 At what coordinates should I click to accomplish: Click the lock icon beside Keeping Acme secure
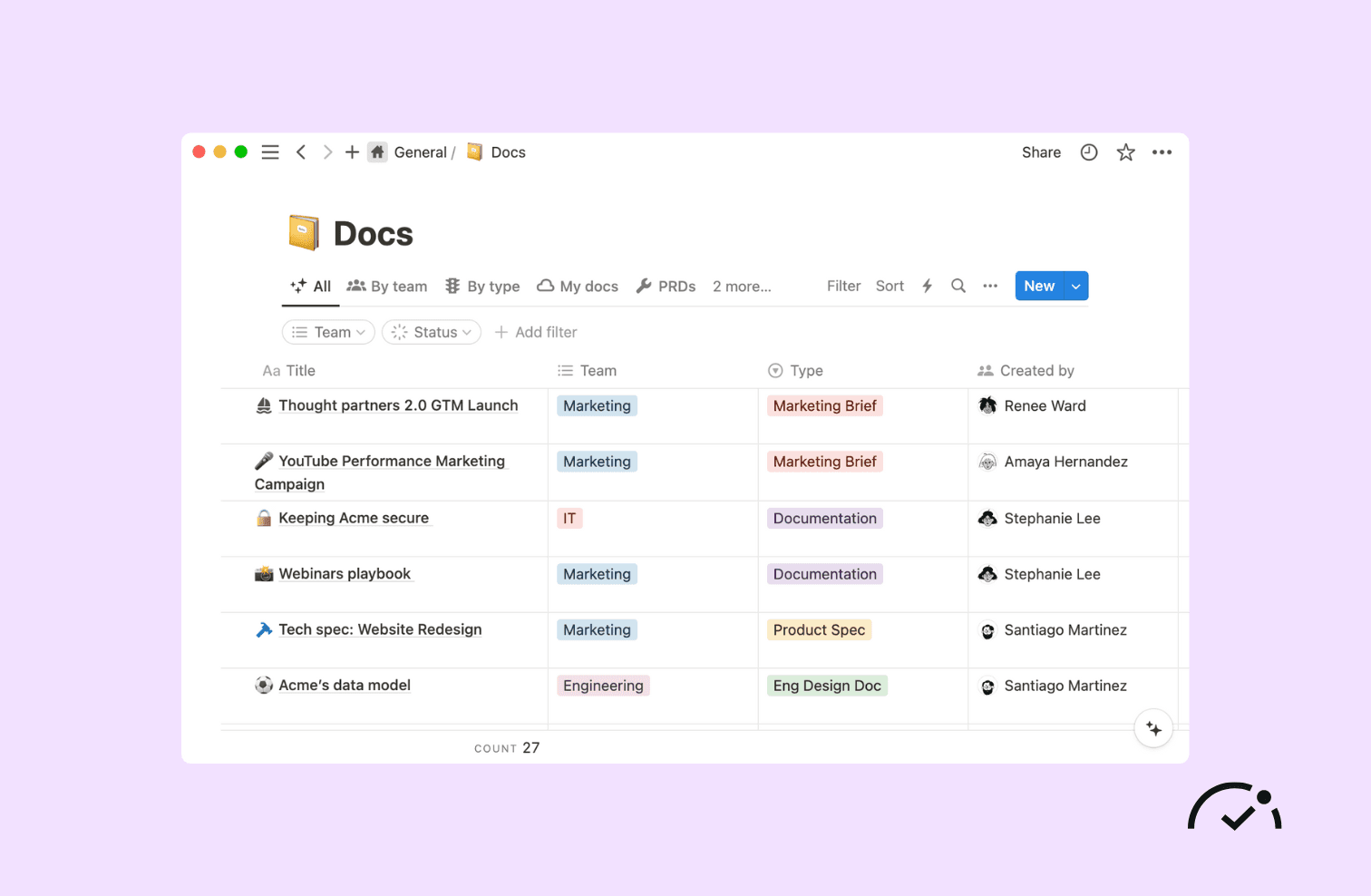pos(264,518)
